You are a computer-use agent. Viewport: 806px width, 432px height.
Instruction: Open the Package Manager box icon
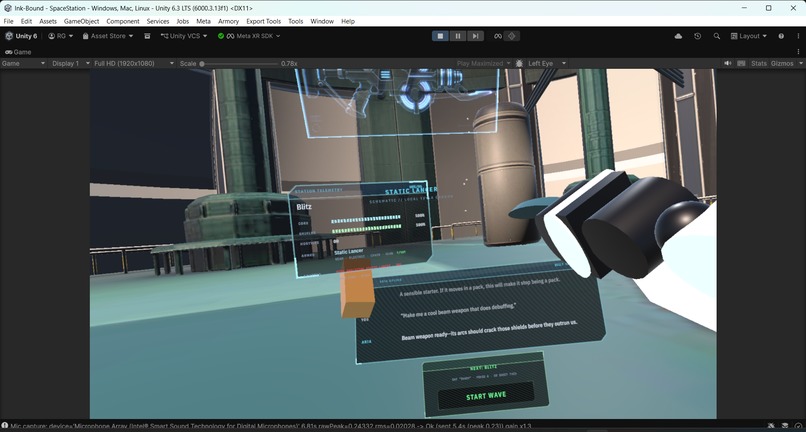(x=147, y=36)
